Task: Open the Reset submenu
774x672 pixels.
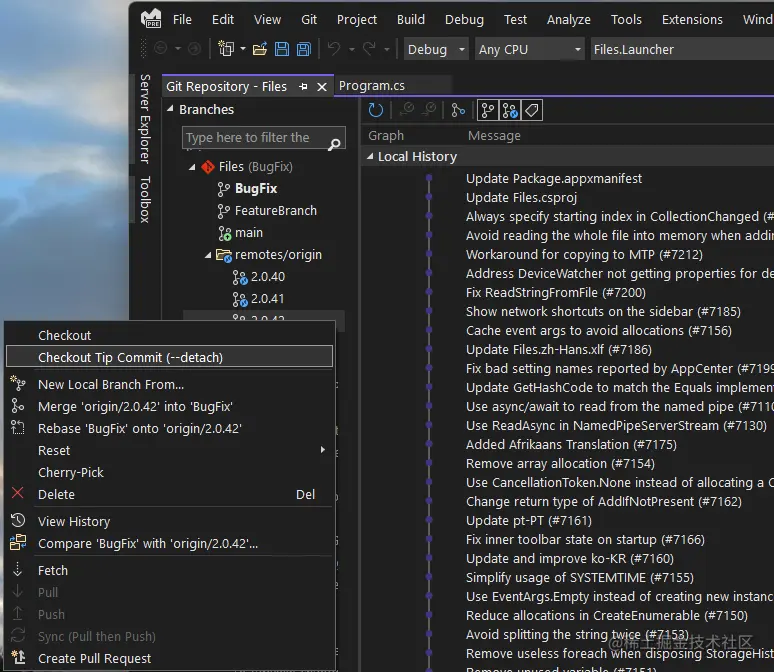Action: (170, 450)
